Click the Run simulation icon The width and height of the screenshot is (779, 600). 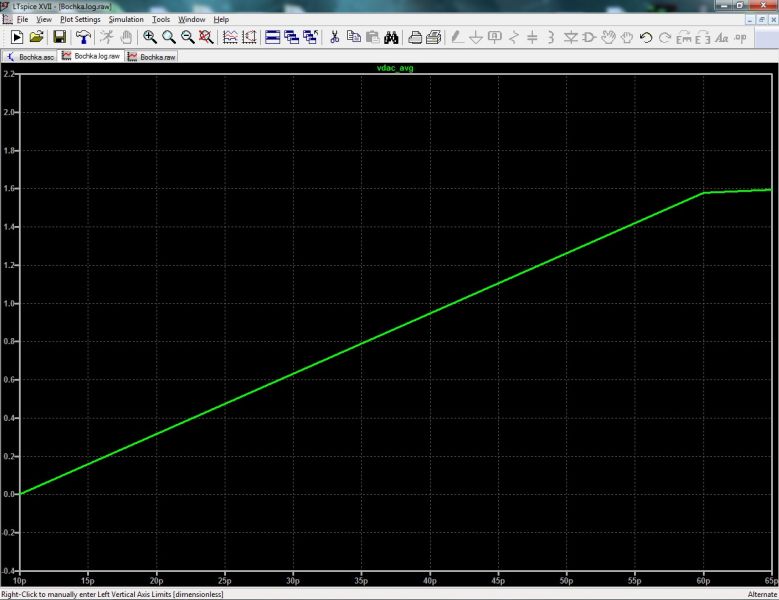tap(16, 37)
